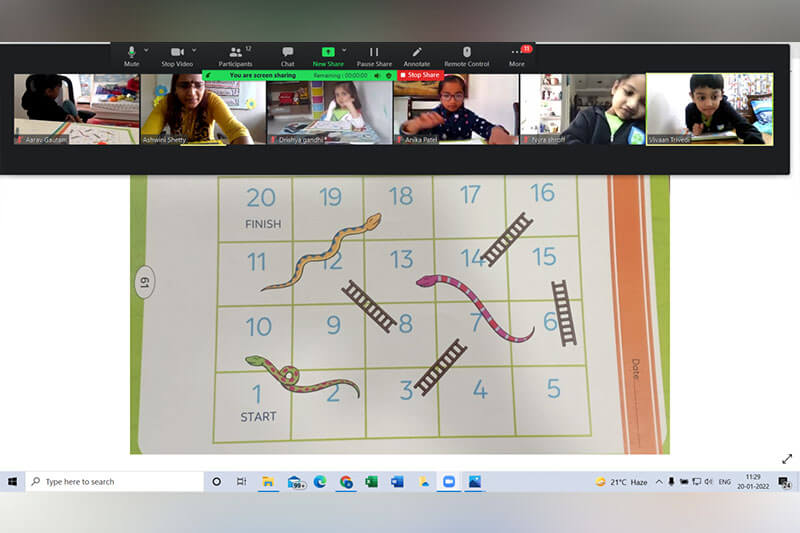The height and width of the screenshot is (533, 800).
Task: Open the Windows Start menu
Action: click(x=12, y=481)
